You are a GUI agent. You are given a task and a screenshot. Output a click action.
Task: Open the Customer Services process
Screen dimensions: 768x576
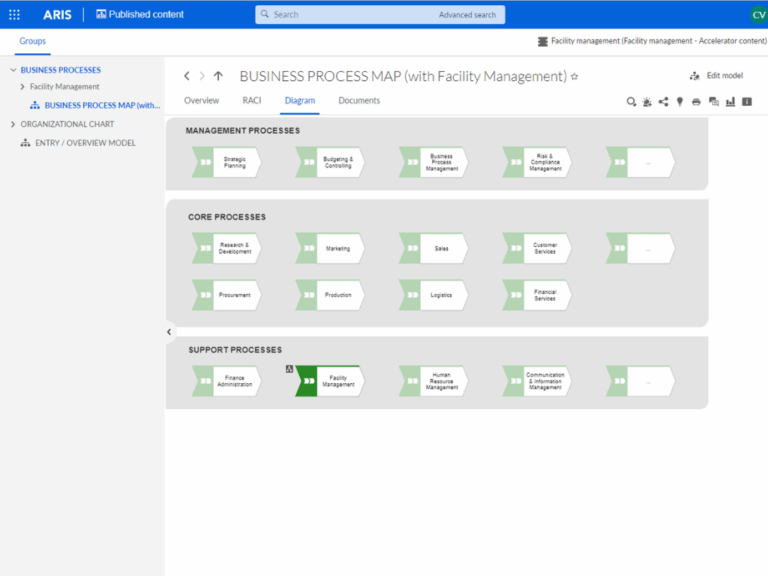[537, 248]
